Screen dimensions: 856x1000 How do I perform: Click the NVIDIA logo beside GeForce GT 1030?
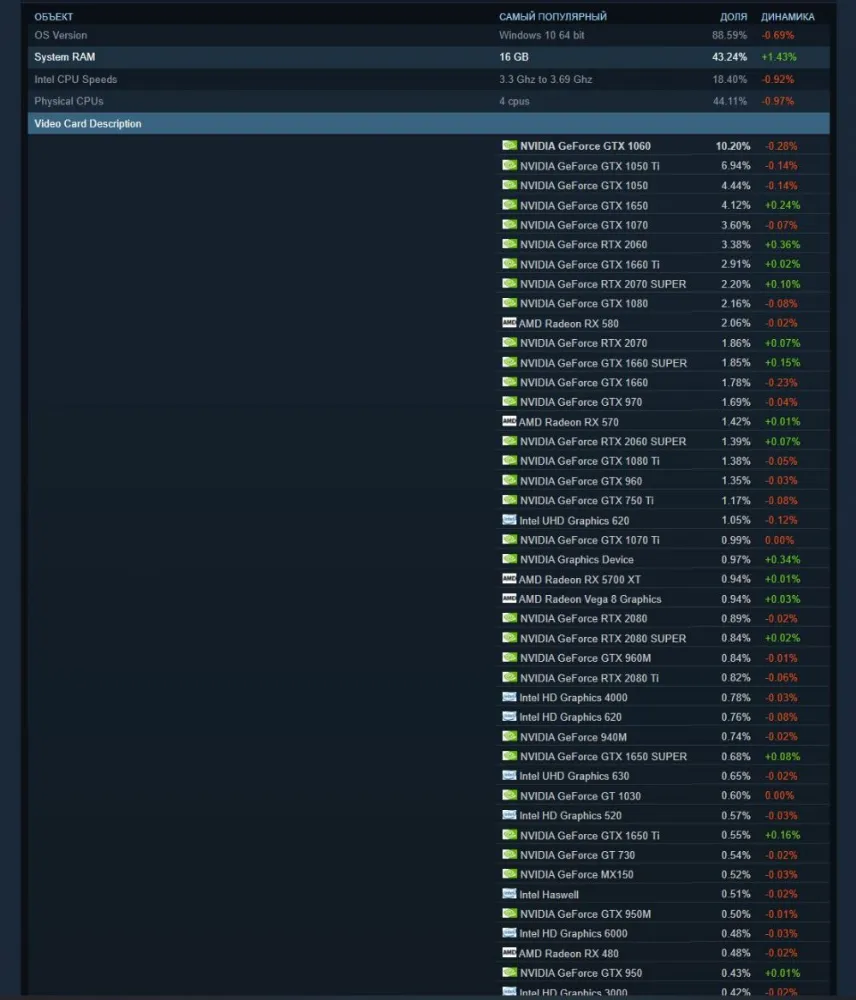coord(509,796)
